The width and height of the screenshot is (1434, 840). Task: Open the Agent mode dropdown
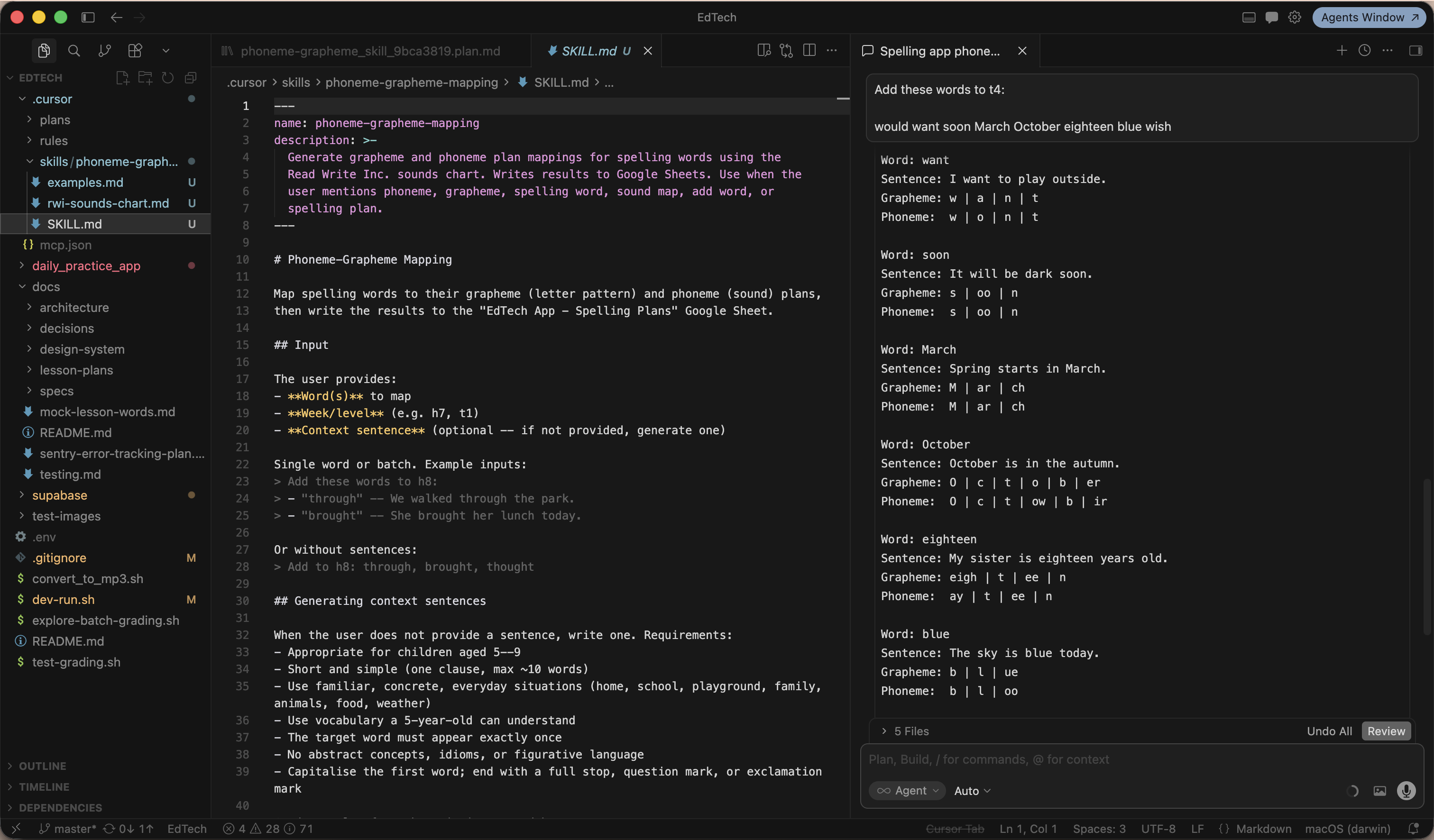click(x=907, y=791)
